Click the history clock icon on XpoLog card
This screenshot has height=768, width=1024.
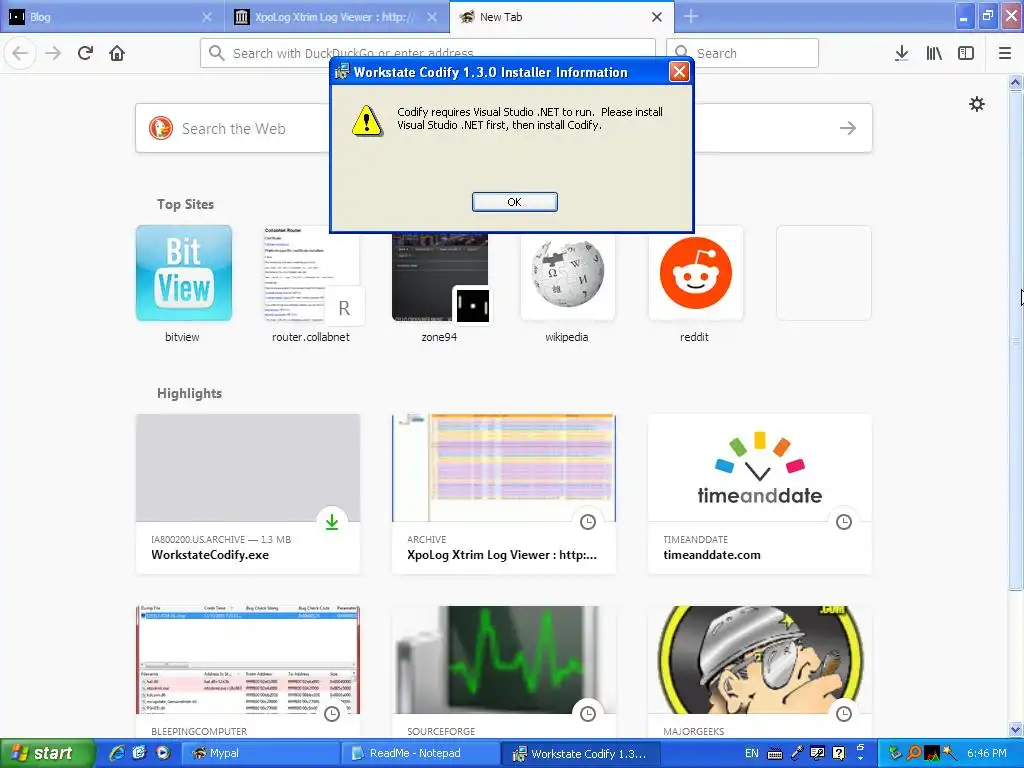(x=588, y=522)
